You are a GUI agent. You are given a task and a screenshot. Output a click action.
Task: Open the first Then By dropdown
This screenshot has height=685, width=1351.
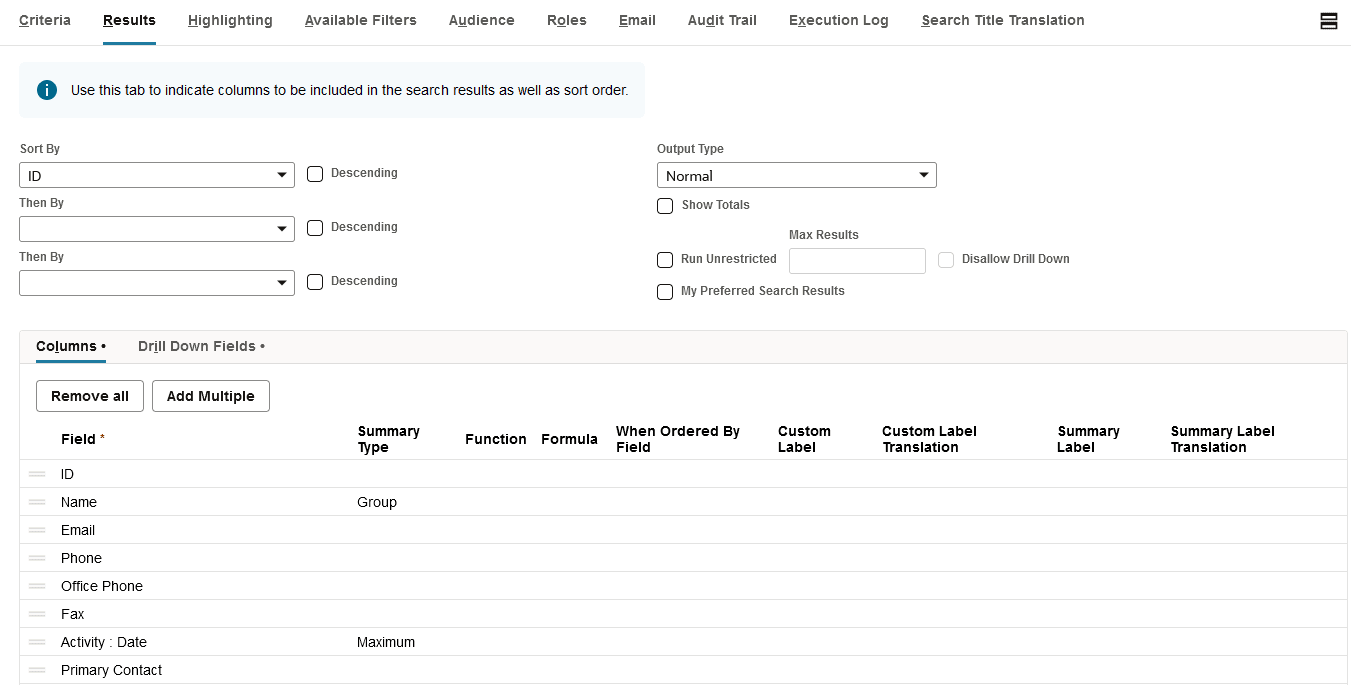156,228
